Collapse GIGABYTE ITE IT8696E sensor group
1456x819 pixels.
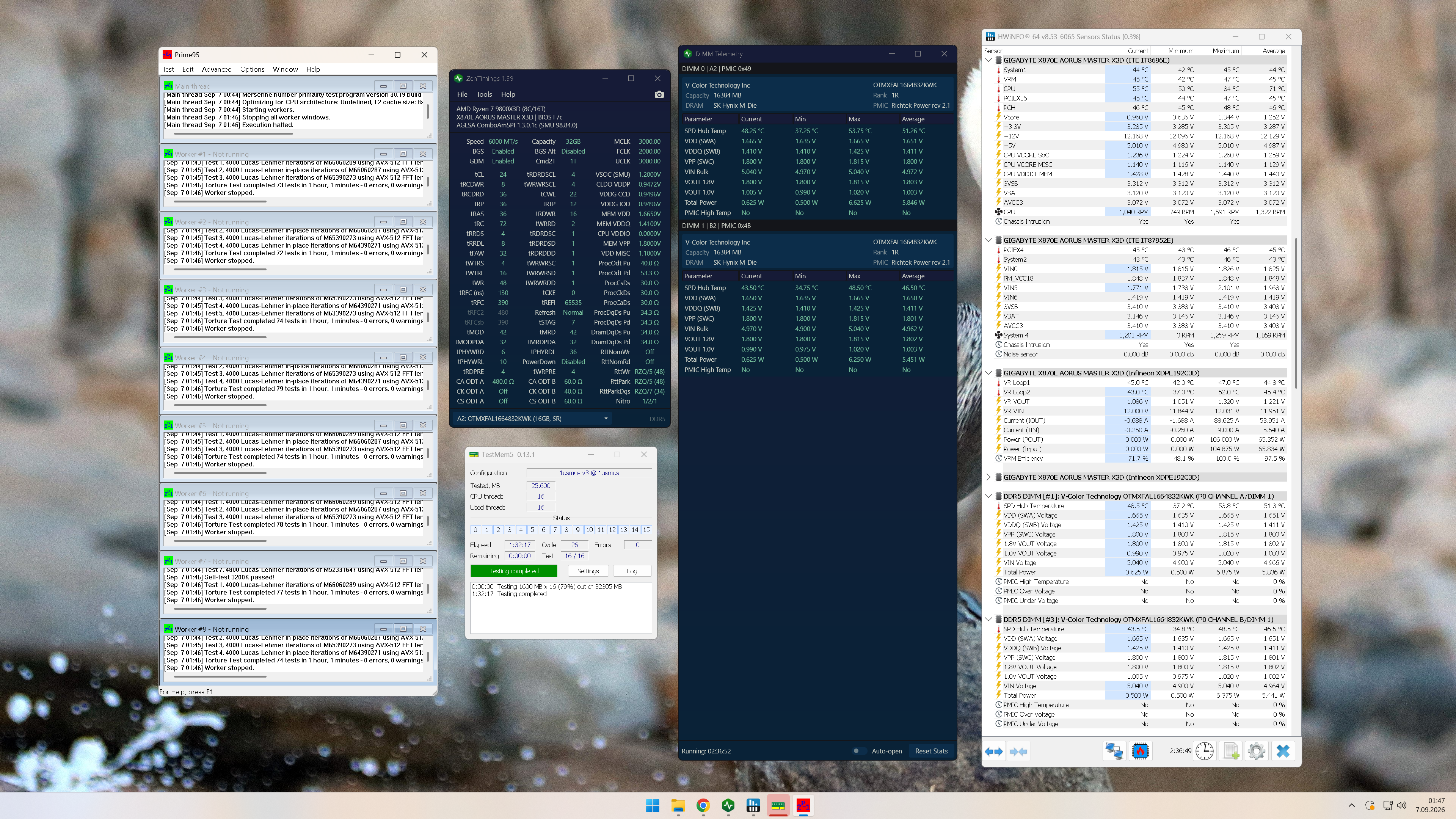[988, 60]
